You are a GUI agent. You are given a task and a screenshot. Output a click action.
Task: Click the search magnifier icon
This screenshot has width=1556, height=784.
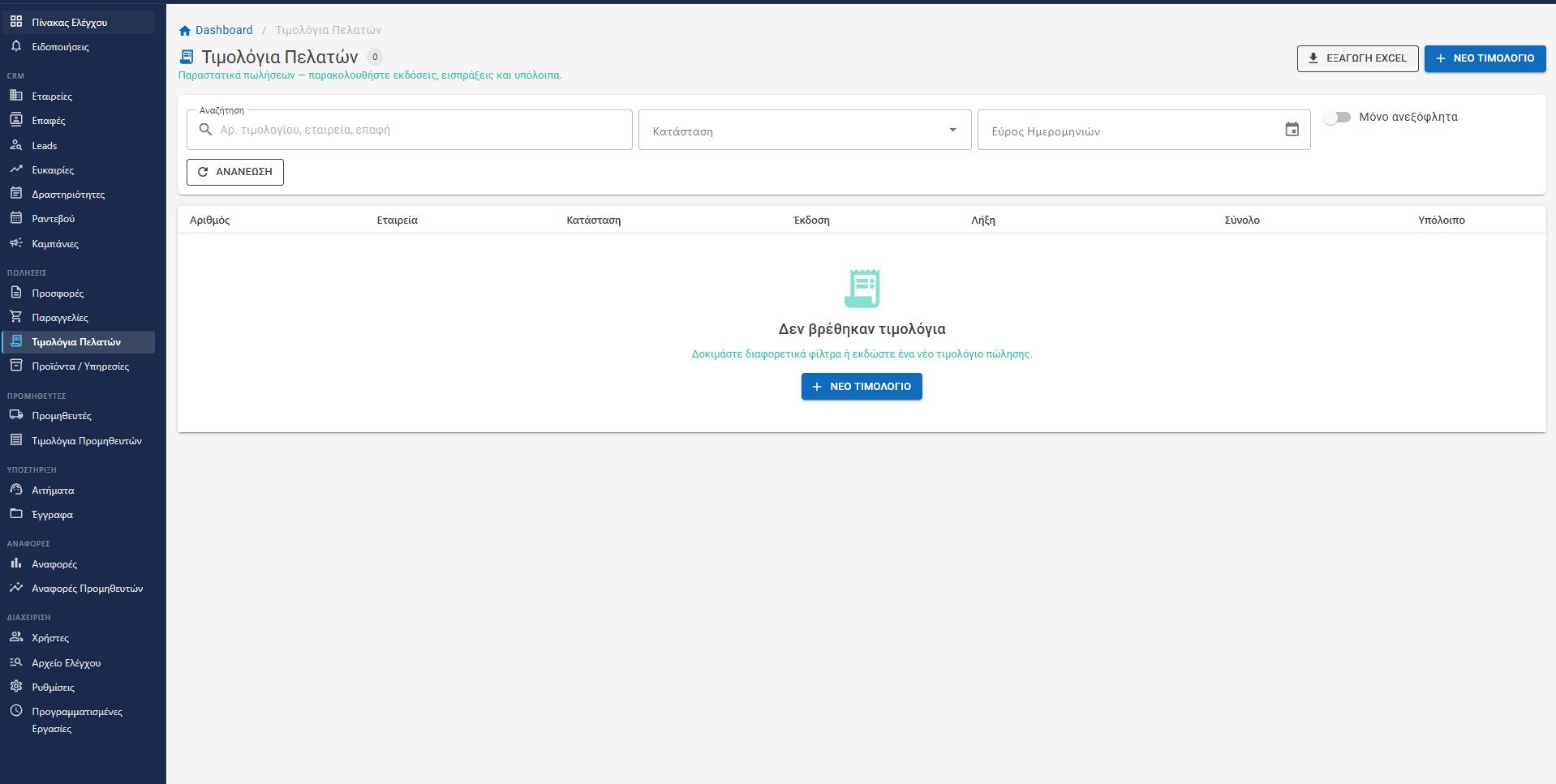coord(205,130)
